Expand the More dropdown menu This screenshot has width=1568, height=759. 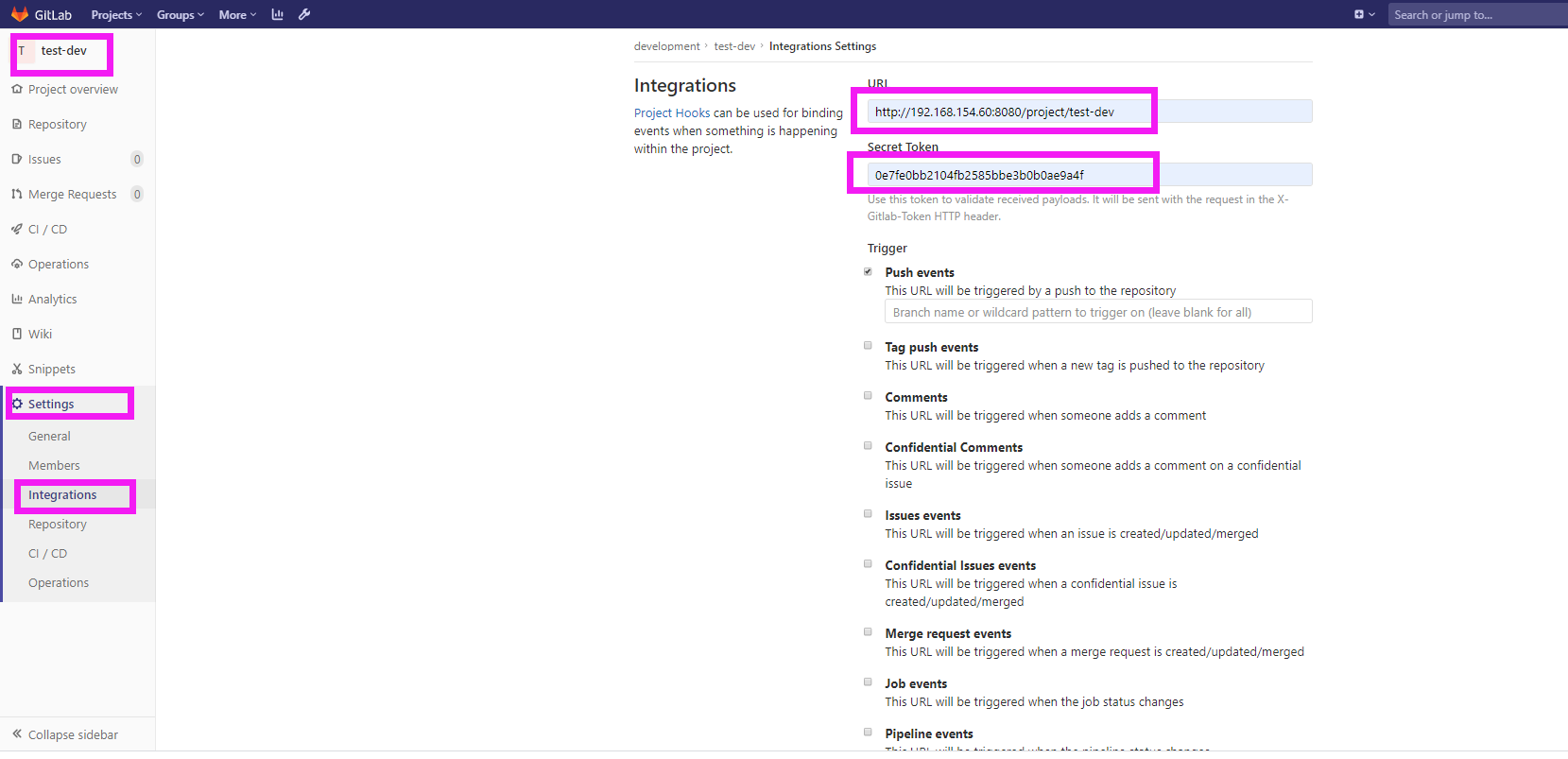(x=237, y=14)
